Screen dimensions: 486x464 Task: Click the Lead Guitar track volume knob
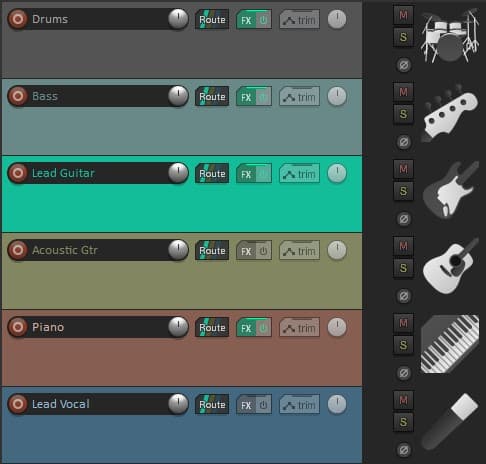click(x=178, y=173)
